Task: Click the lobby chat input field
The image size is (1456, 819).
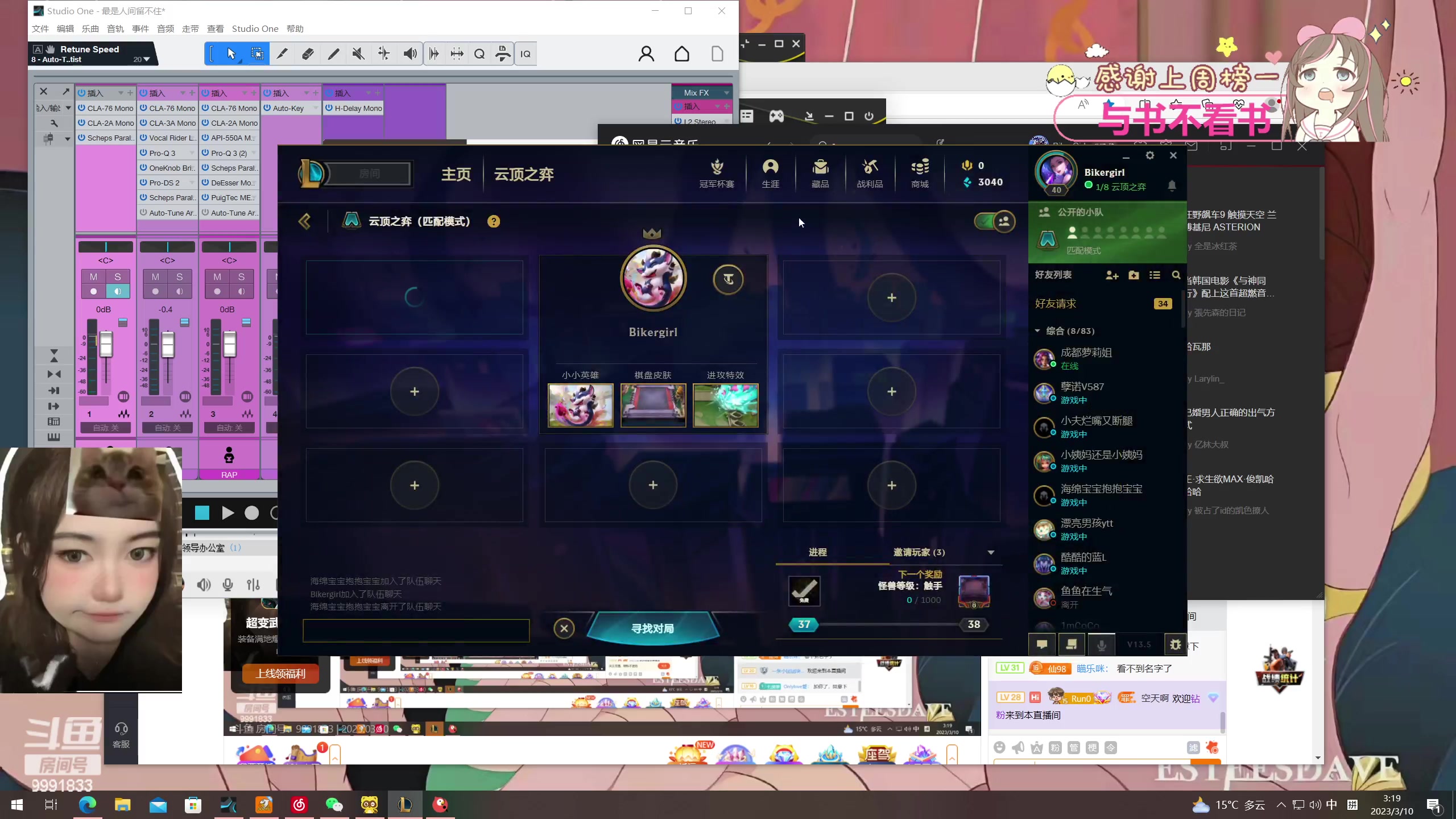Action: (x=416, y=631)
